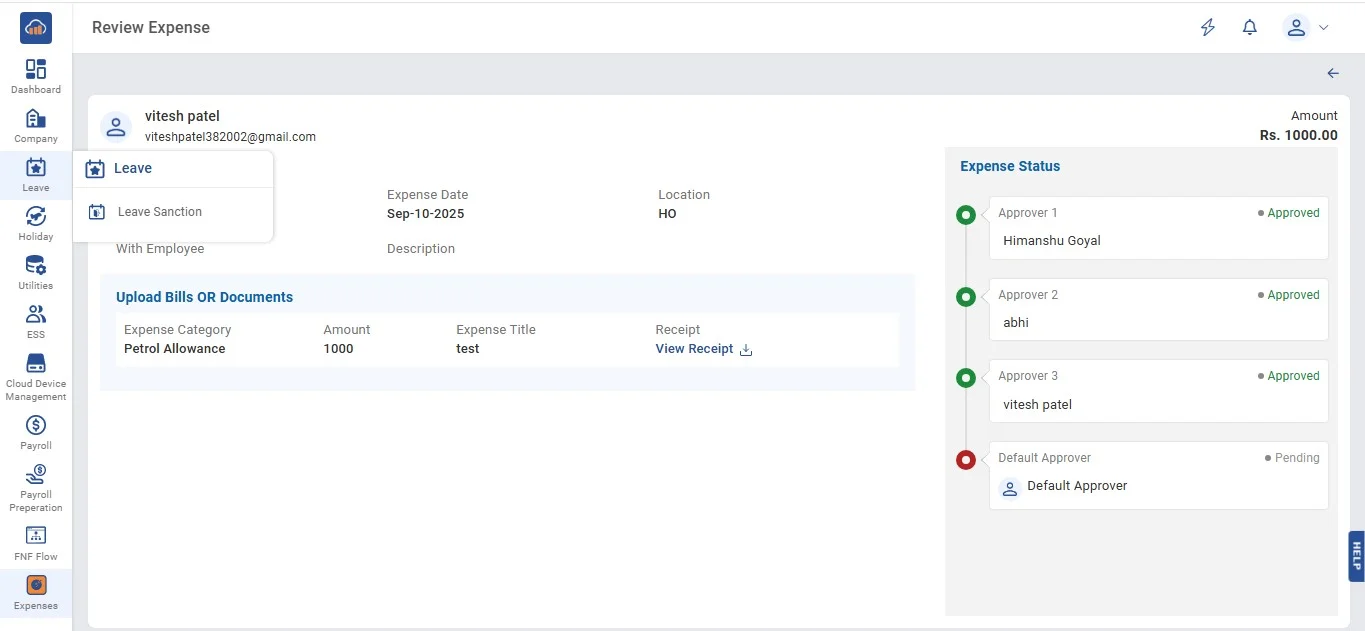Click the lightning quick actions icon
Screen dimensions: 1365x631
(x=1208, y=28)
